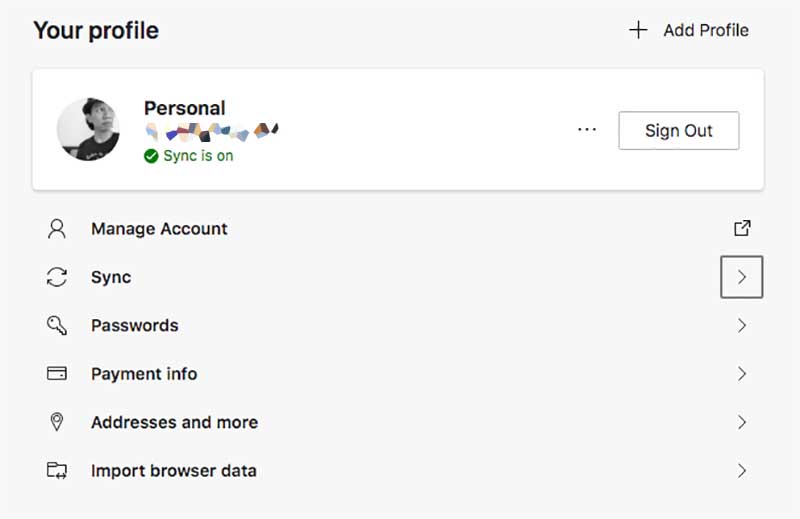Viewport: 800px width, 519px height.
Task: Click the Import browser data folder icon
Action: tap(57, 470)
